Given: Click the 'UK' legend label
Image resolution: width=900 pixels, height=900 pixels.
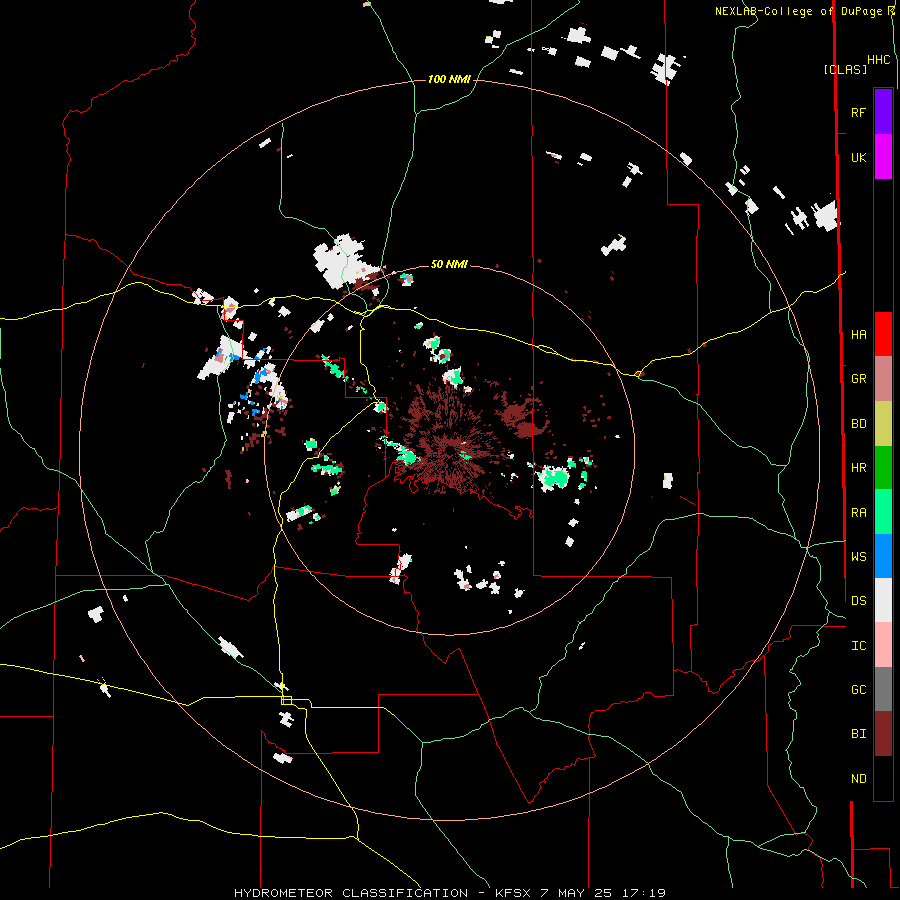Looking at the screenshot, I should (858, 158).
